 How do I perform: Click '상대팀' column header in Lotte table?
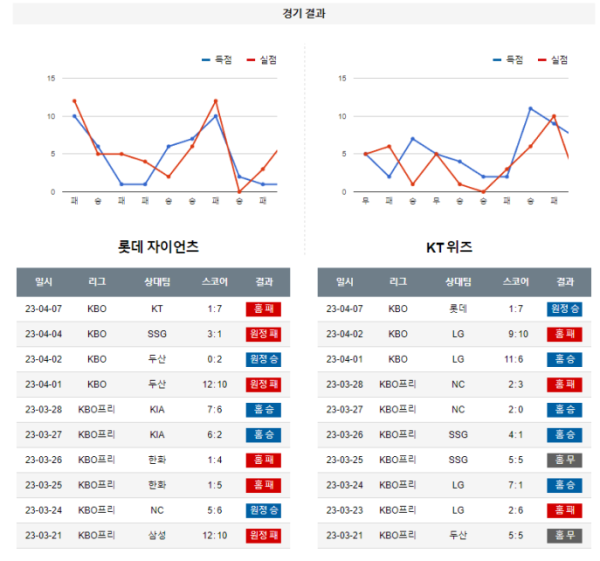pyautogui.click(x=157, y=282)
